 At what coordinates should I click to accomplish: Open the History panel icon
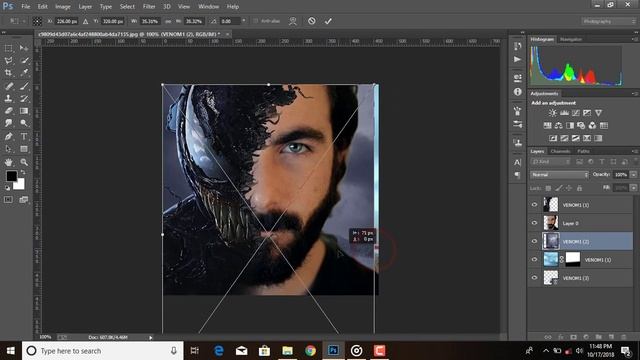(518, 46)
